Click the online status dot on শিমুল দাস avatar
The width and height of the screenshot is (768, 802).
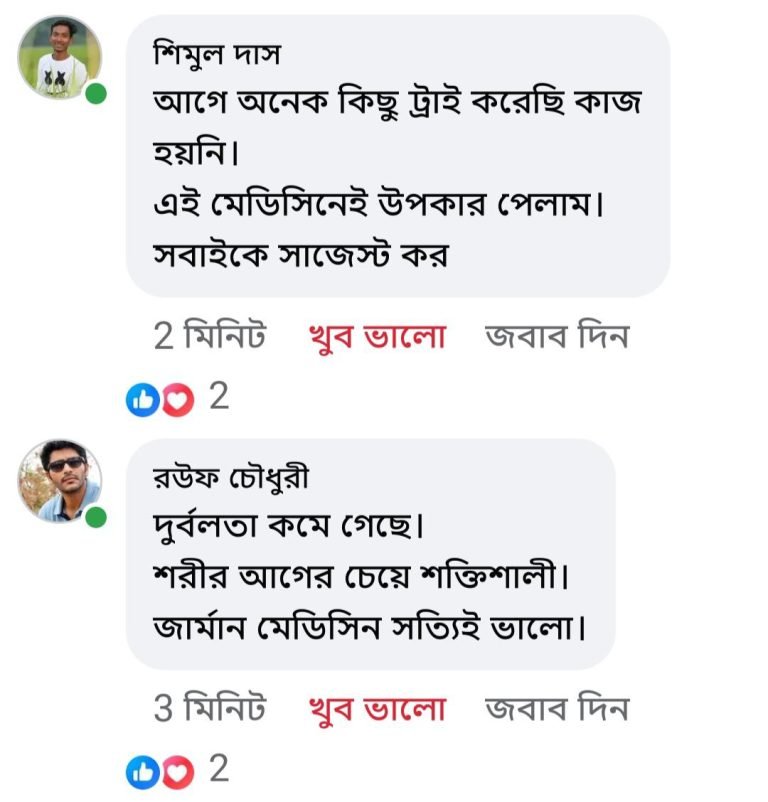pyautogui.click(x=96, y=95)
